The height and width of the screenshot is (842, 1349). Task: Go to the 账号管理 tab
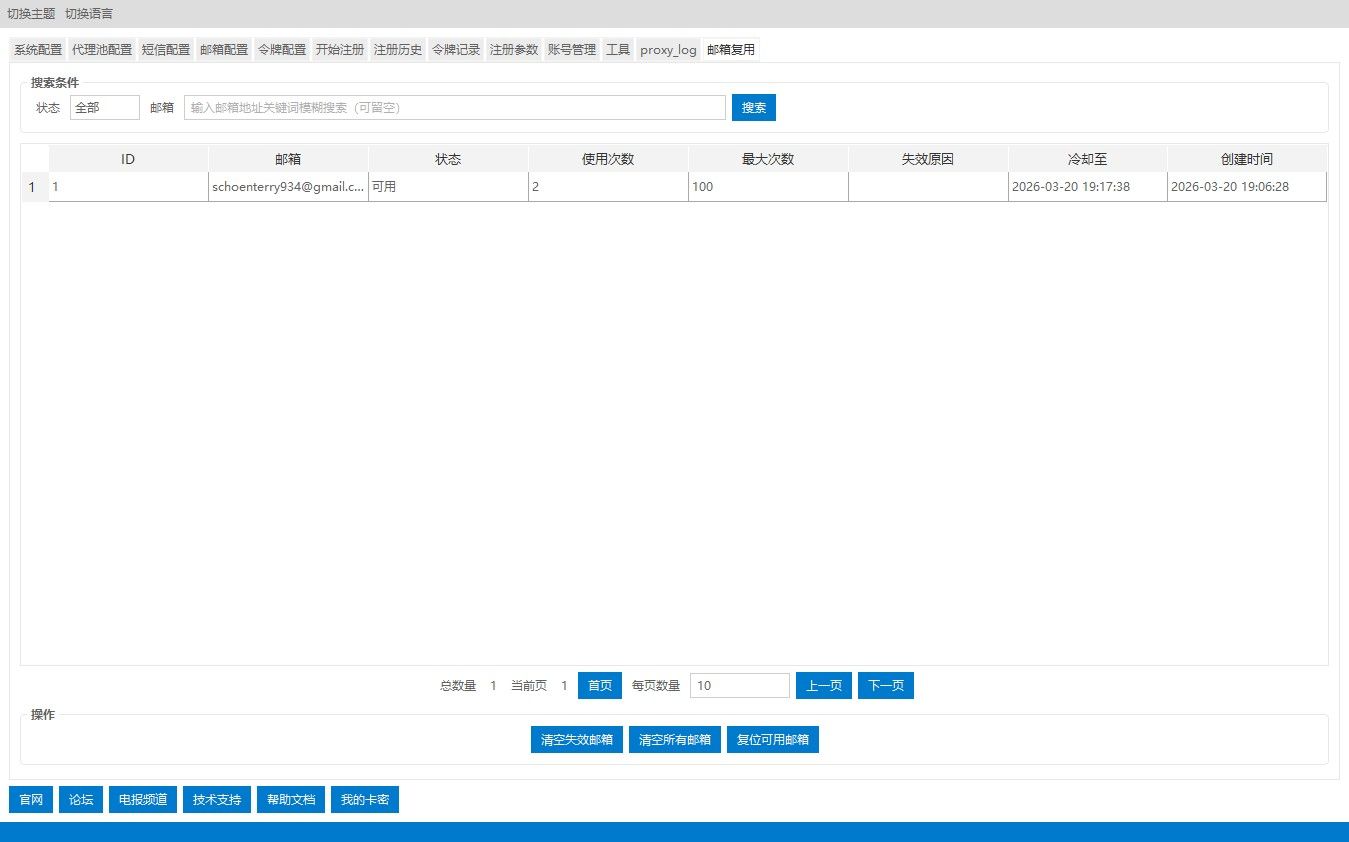[572, 50]
